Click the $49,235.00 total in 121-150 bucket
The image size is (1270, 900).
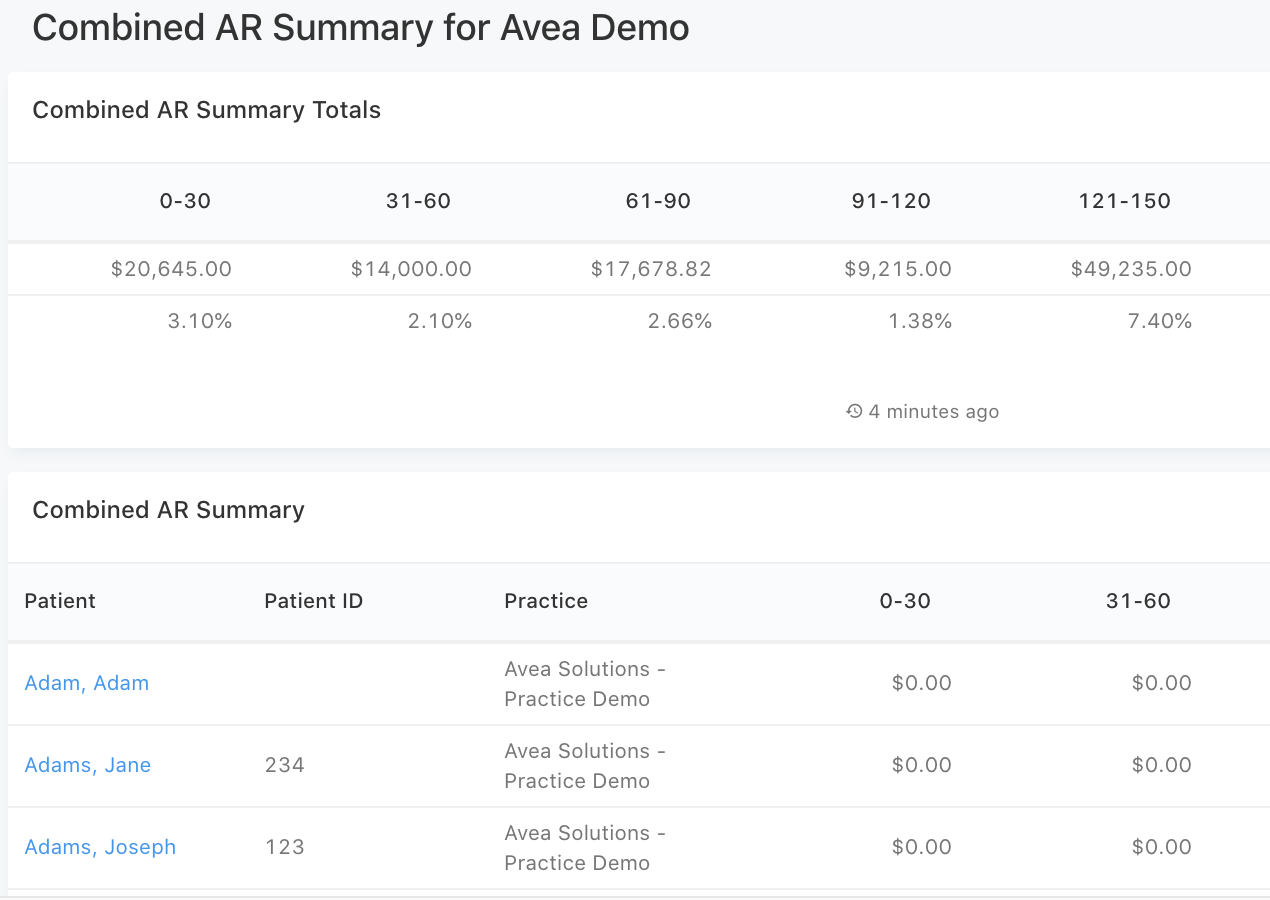pos(1131,269)
